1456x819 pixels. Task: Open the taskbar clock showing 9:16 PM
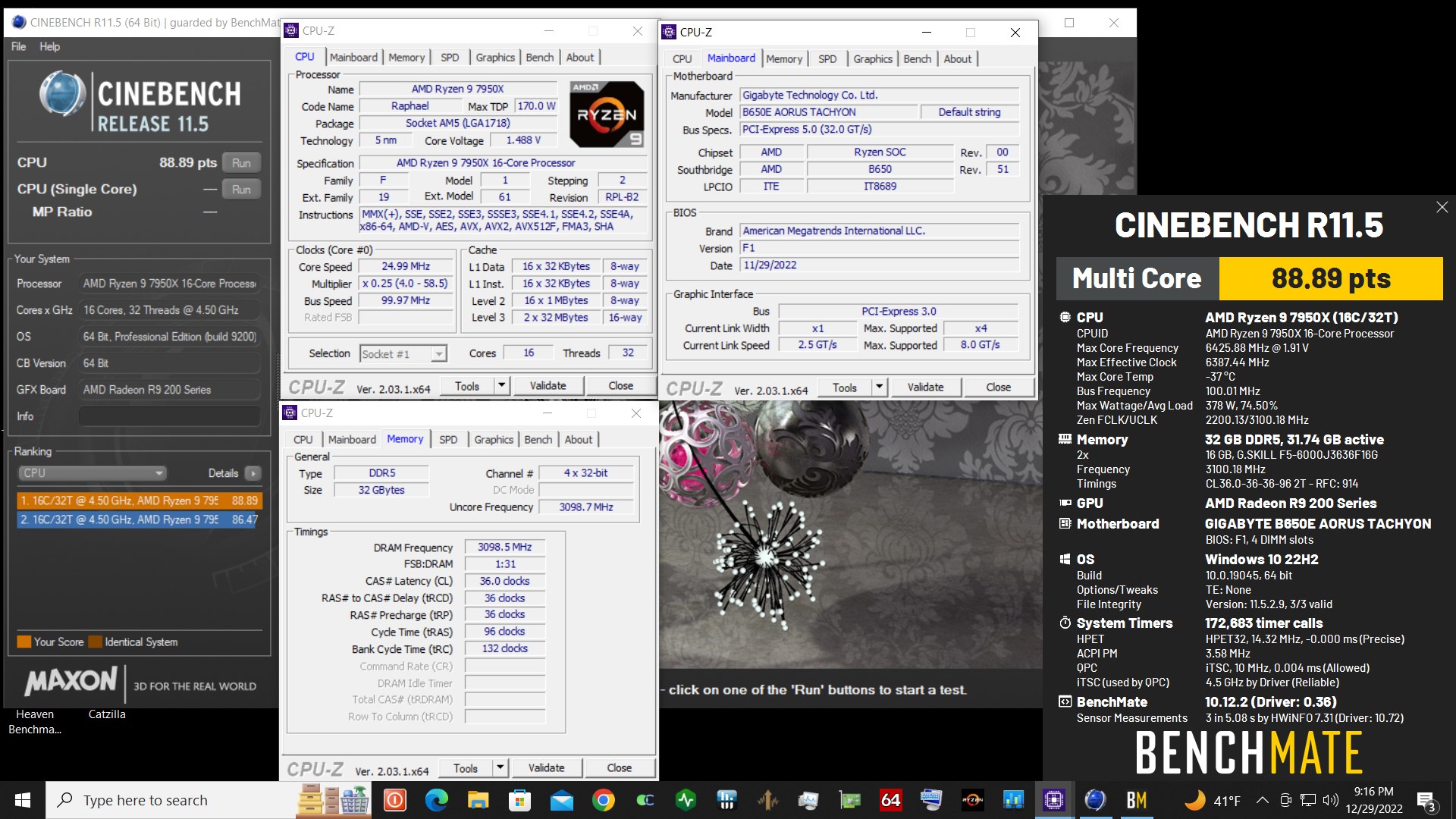tap(1374, 800)
